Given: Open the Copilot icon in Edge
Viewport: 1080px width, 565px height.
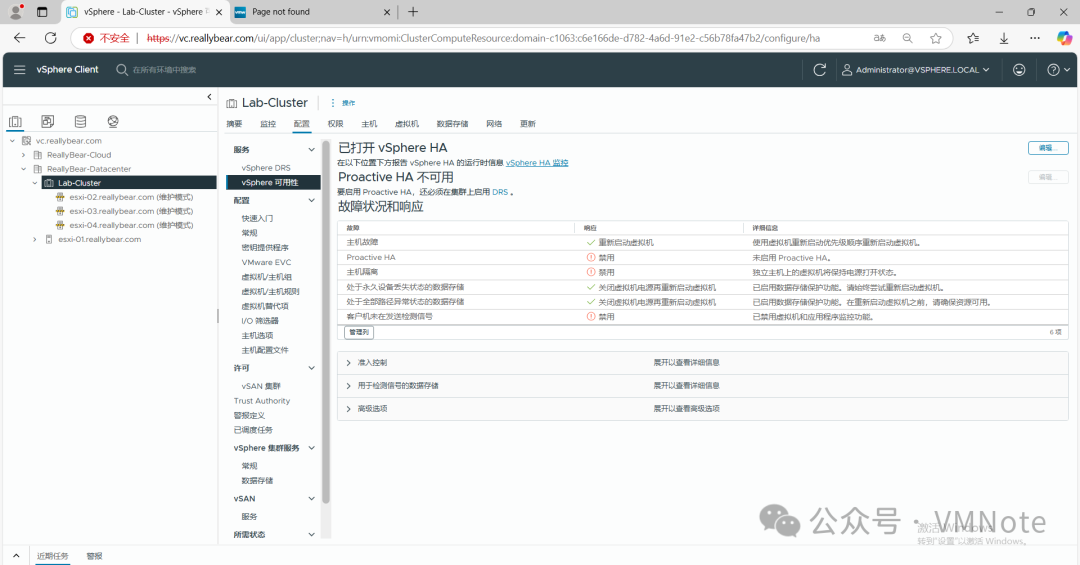Looking at the screenshot, I should (x=1064, y=39).
